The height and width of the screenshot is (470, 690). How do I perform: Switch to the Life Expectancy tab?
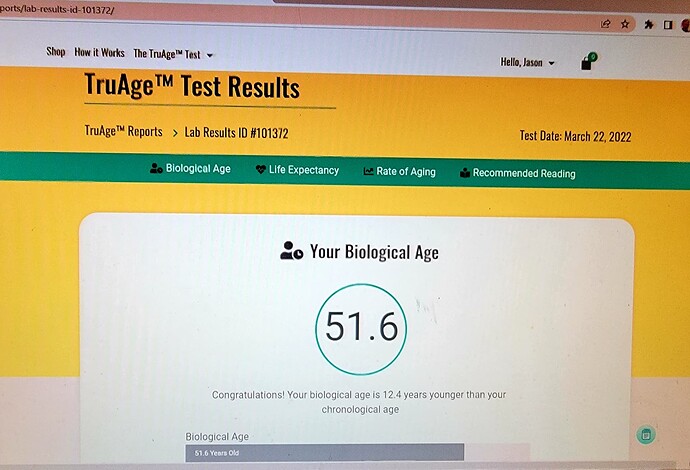[x=297, y=170]
